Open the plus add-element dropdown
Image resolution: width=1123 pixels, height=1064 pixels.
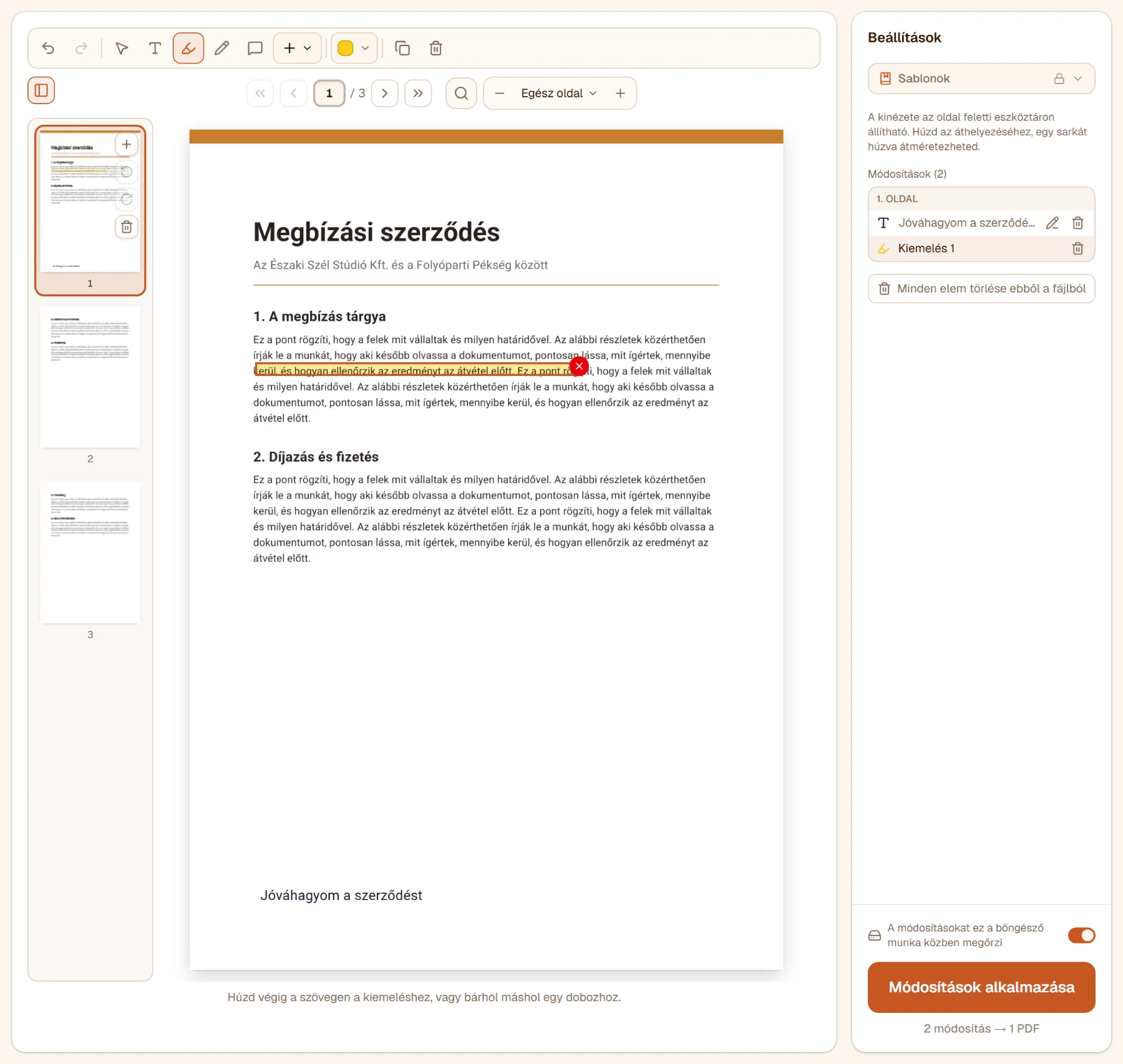pos(298,48)
